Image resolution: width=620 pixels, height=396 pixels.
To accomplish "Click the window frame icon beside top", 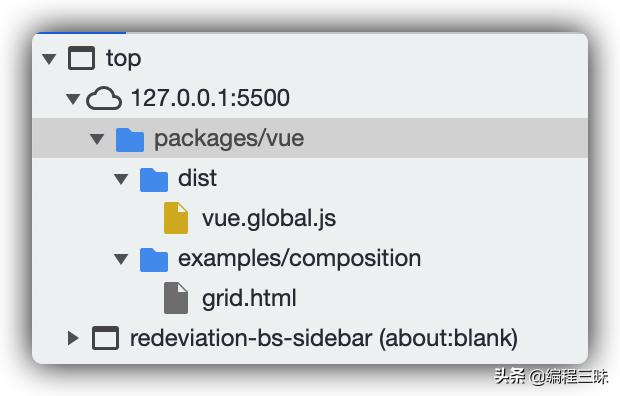I will pyautogui.click(x=81, y=58).
